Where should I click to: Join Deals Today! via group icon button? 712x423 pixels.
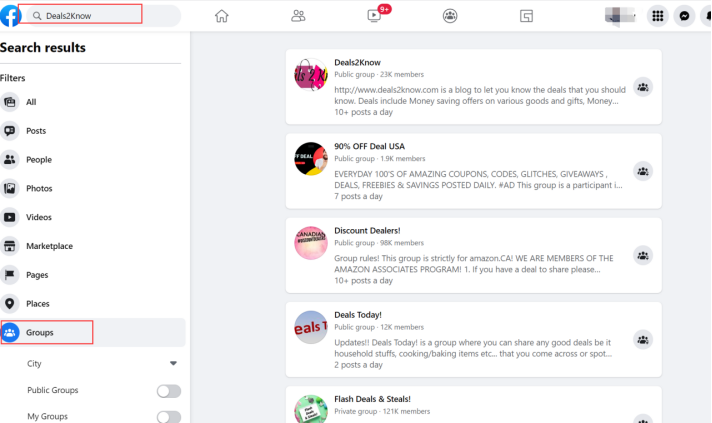tap(643, 340)
